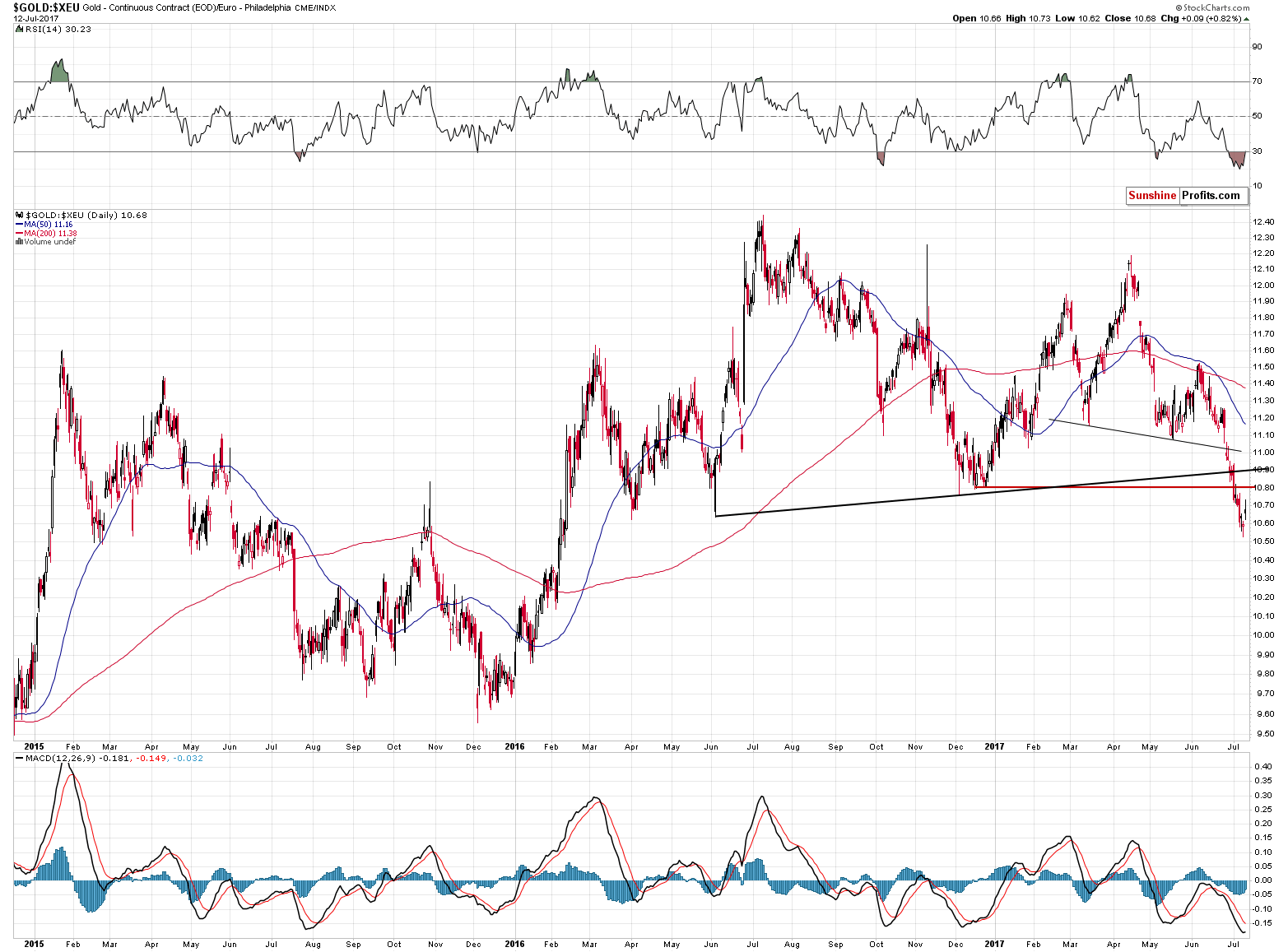The image size is (1288, 952).
Task: Click the 12-Jul-2017 date label
Action: pyautogui.click(x=35, y=18)
